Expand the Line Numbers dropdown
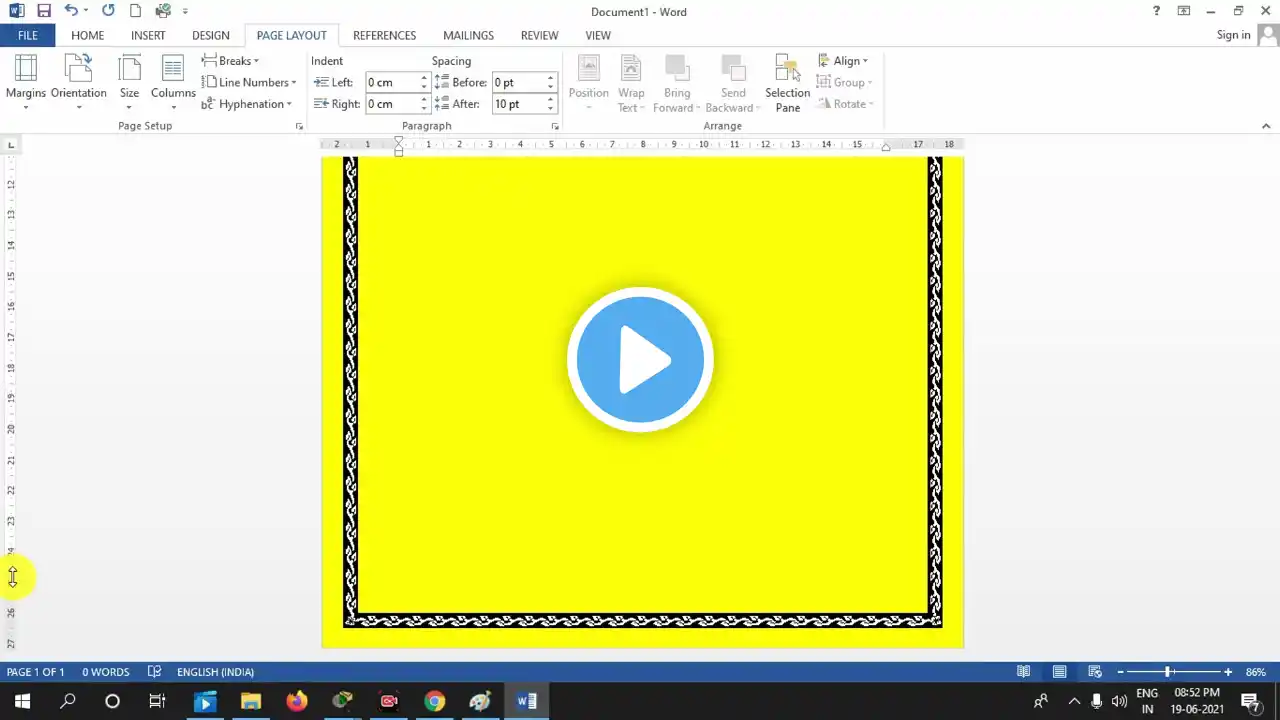The height and width of the screenshot is (720, 1280). click(249, 82)
